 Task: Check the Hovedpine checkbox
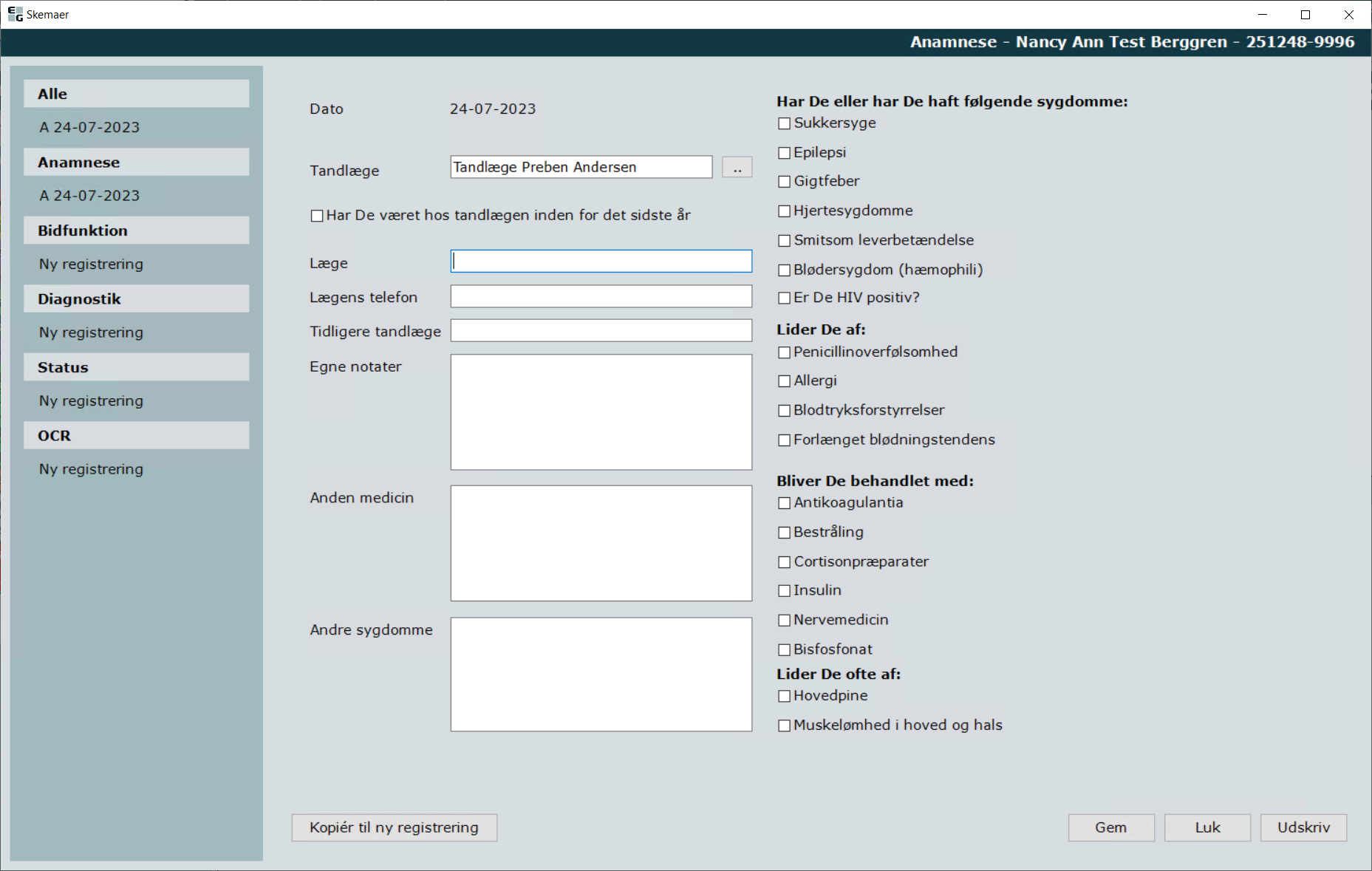(x=785, y=696)
